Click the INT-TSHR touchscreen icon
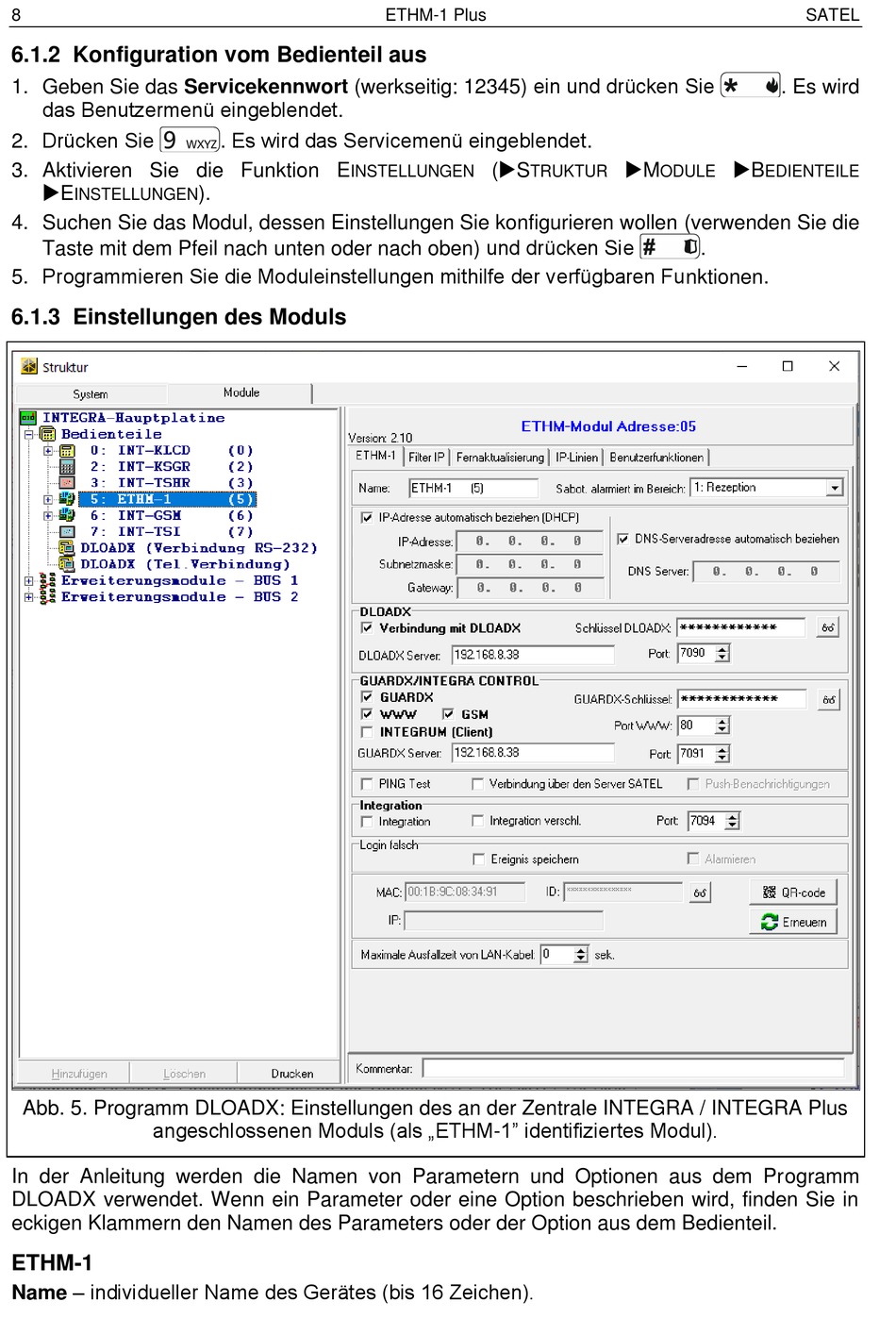The image size is (896, 1318). point(67,483)
